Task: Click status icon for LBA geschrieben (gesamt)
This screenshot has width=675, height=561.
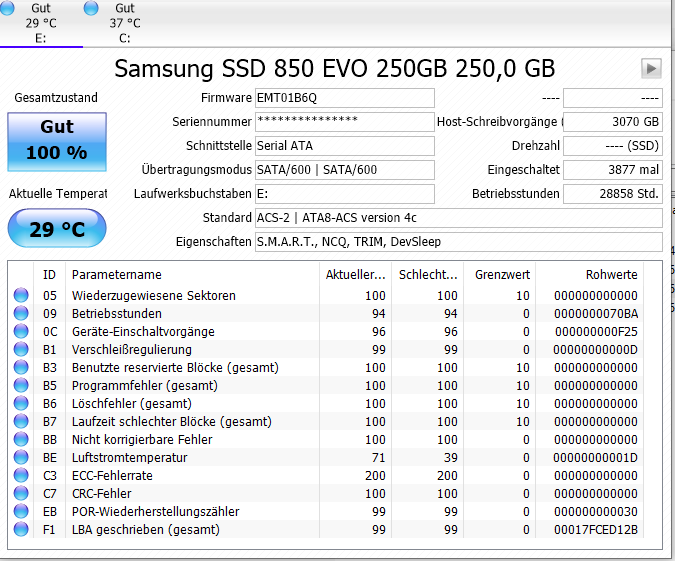Action: coord(21,530)
